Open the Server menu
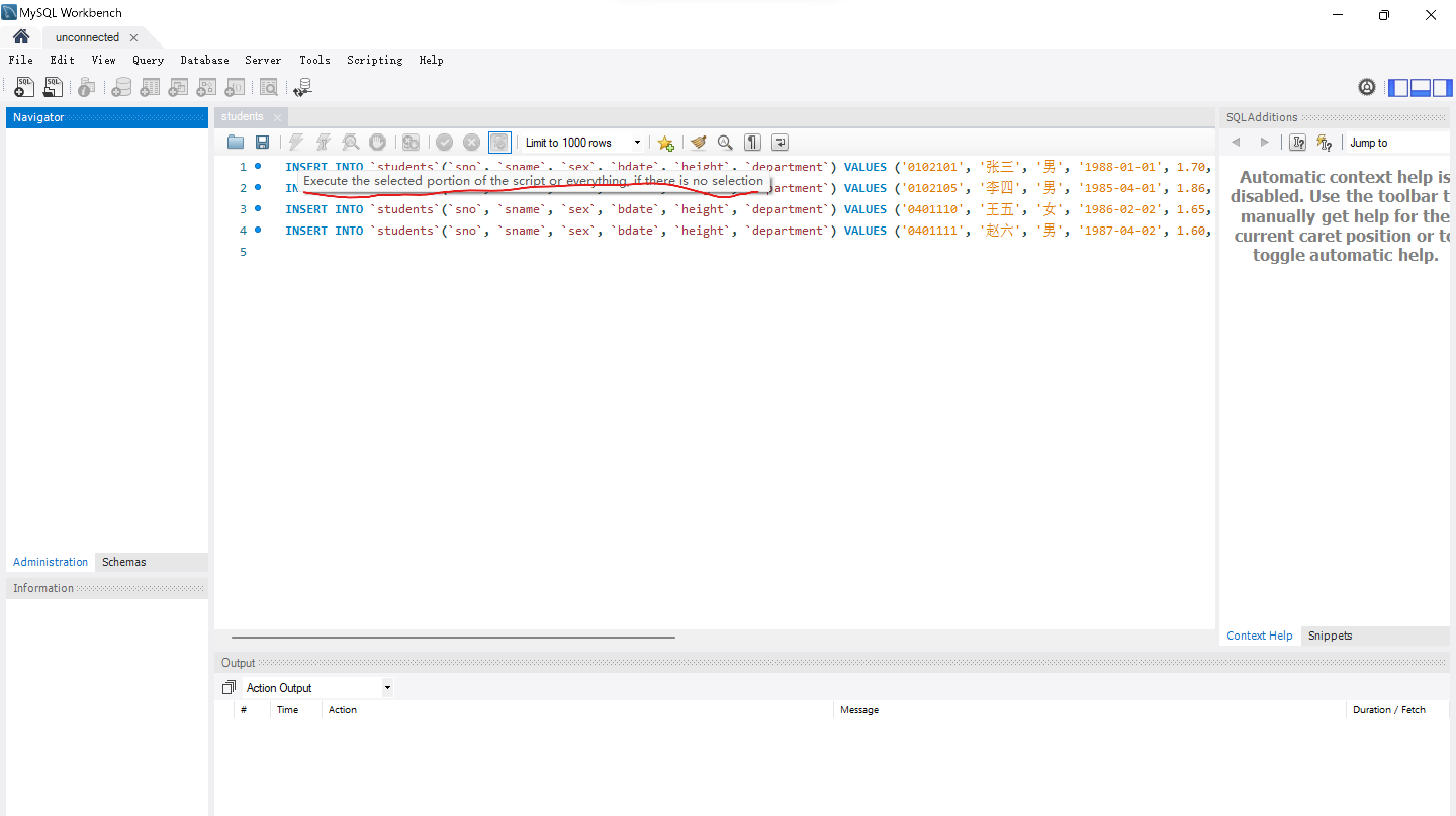This screenshot has height=816, width=1456. [263, 60]
